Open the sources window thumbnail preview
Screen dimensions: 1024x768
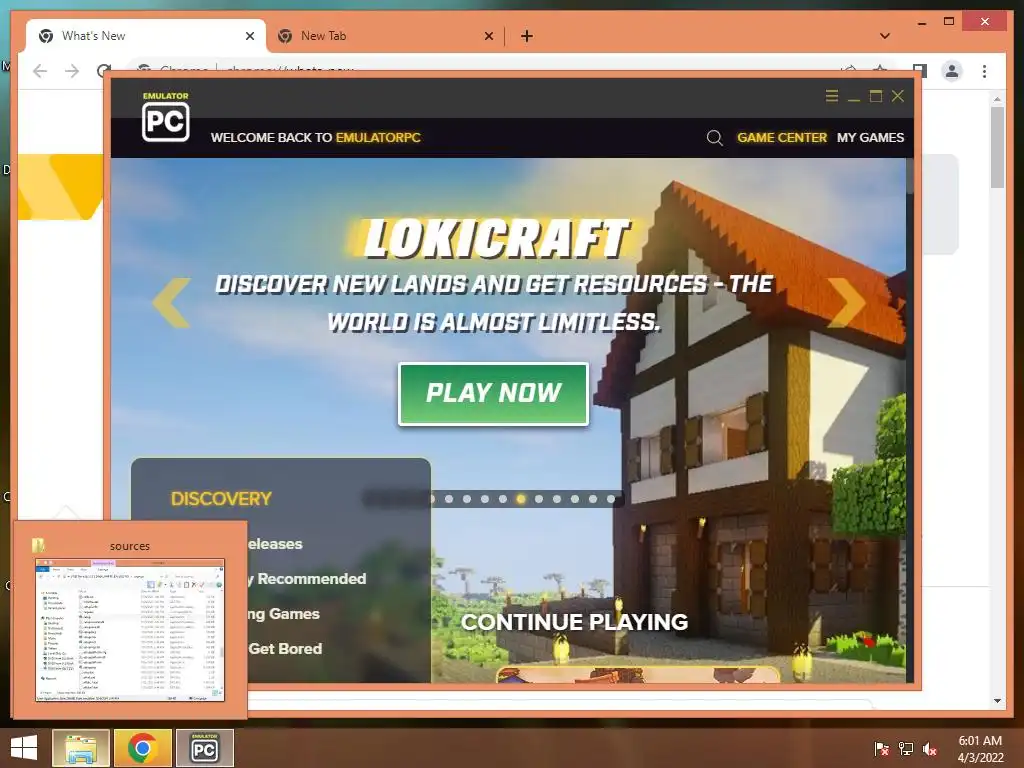[x=130, y=630]
